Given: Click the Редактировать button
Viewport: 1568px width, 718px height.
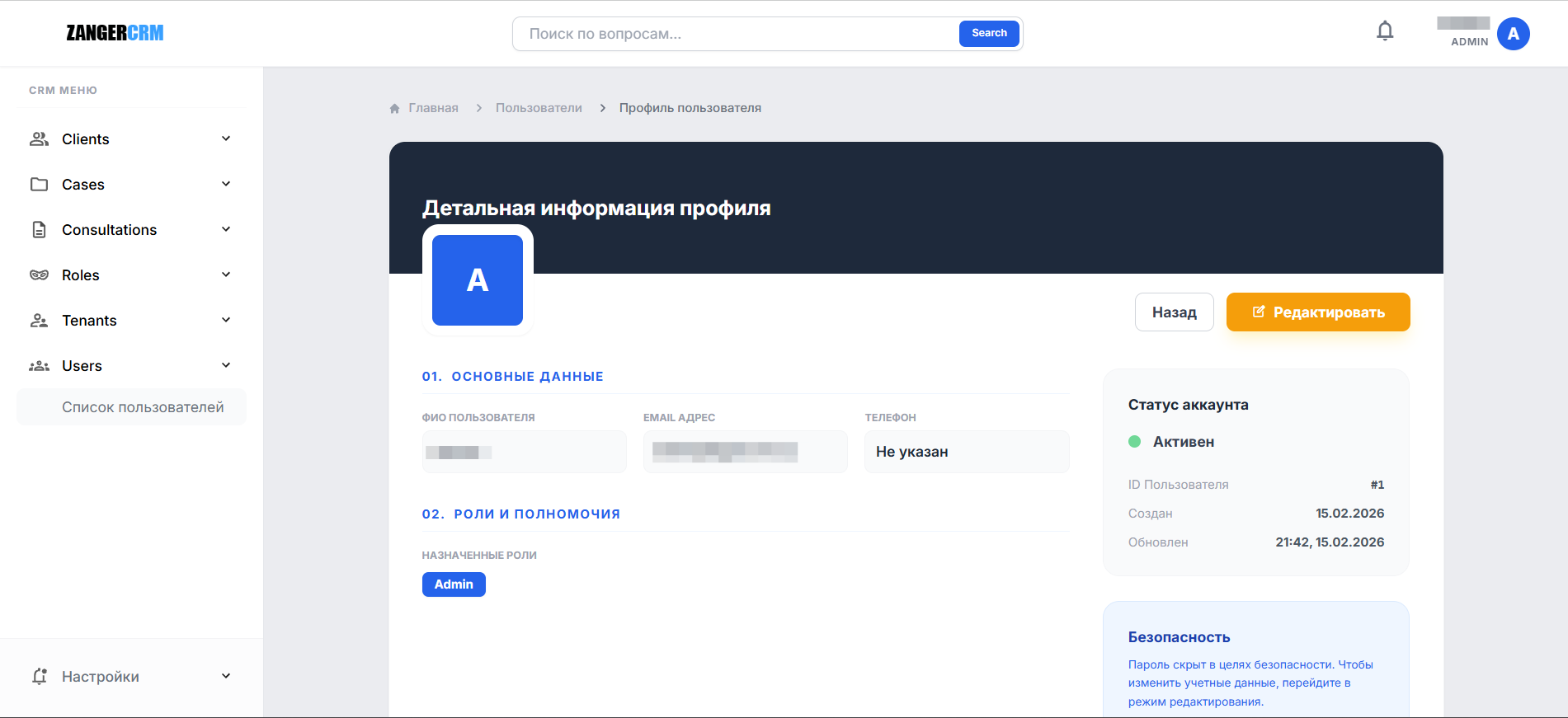Looking at the screenshot, I should (x=1318, y=312).
